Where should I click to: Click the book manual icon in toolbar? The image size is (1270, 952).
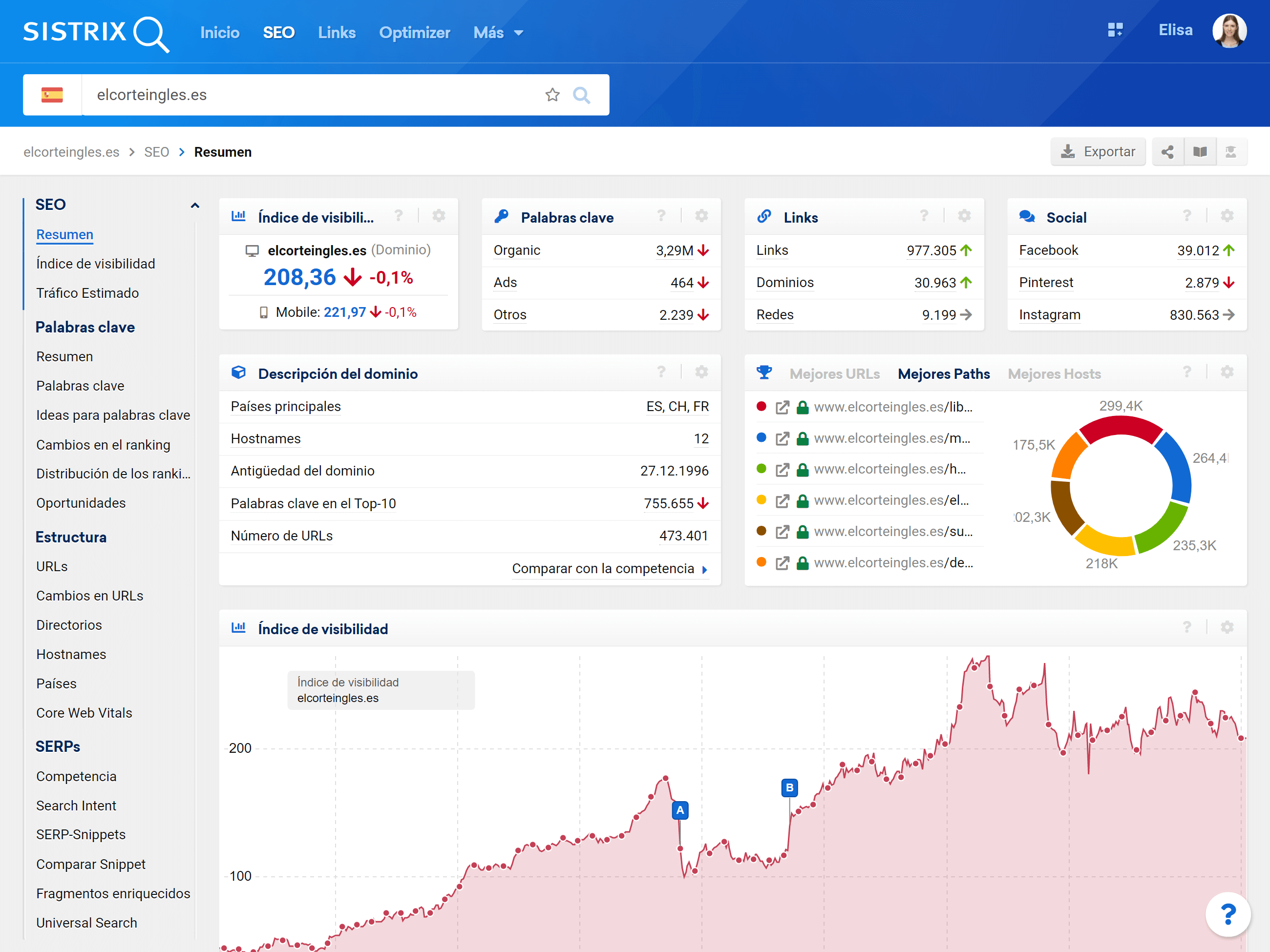[1199, 152]
